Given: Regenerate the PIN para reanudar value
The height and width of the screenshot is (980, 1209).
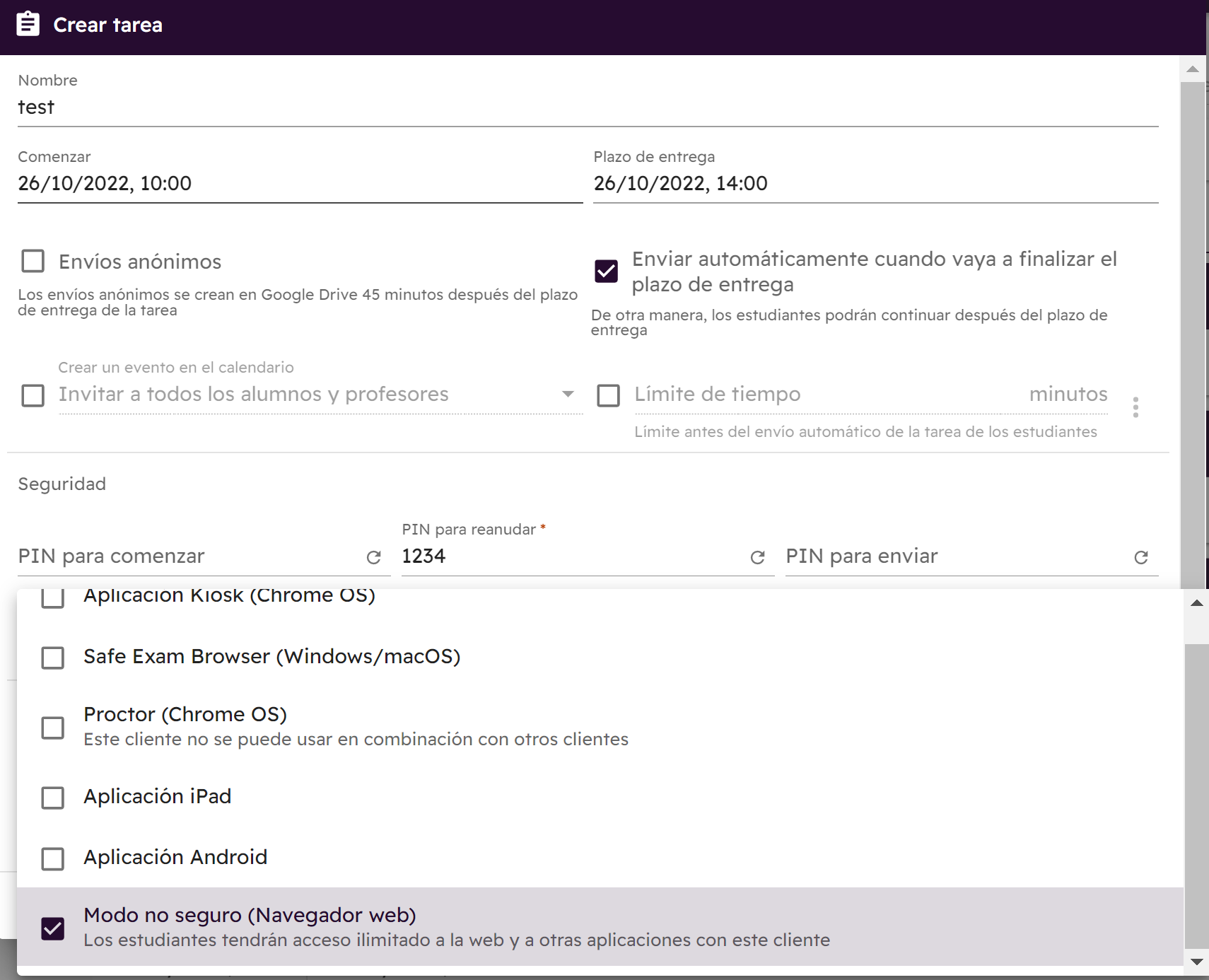Looking at the screenshot, I should tap(758, 558).
